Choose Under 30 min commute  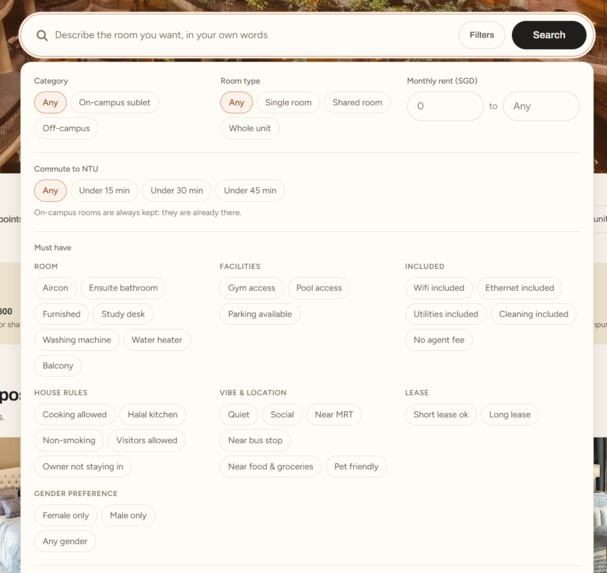pos(177,190)
